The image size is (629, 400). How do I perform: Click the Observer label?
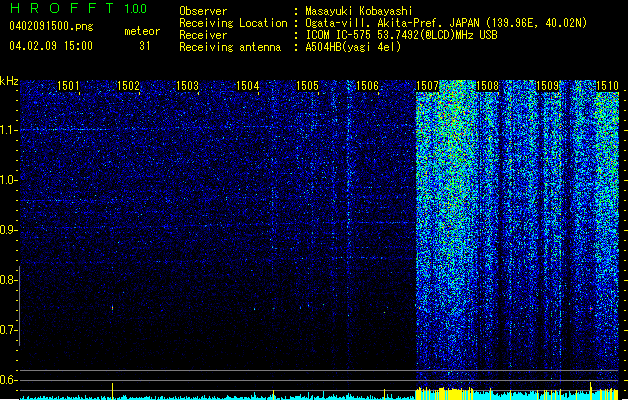click(203, 11)
